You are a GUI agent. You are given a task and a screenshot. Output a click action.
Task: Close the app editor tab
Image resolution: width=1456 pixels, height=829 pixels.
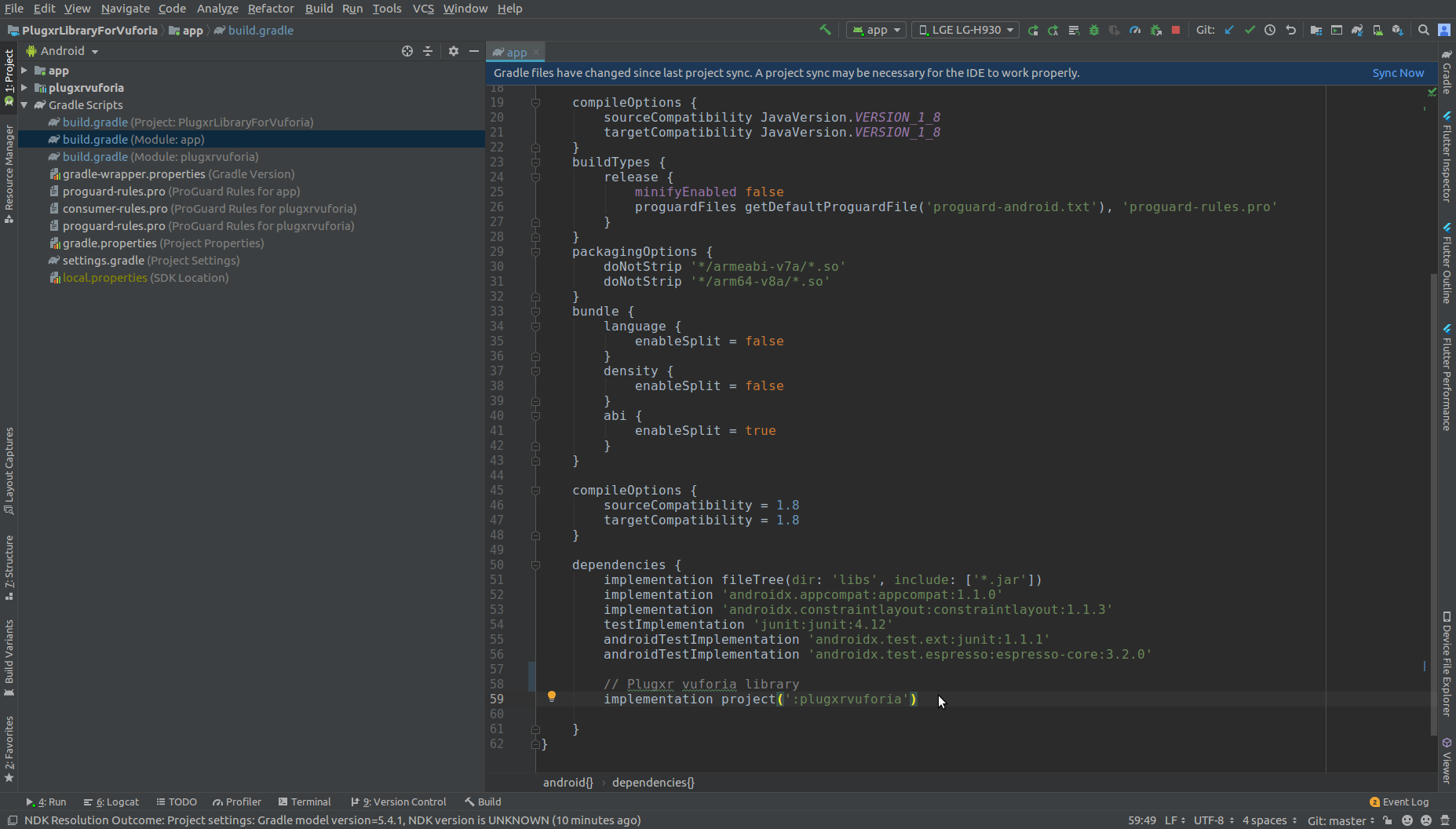coord(536,52)
